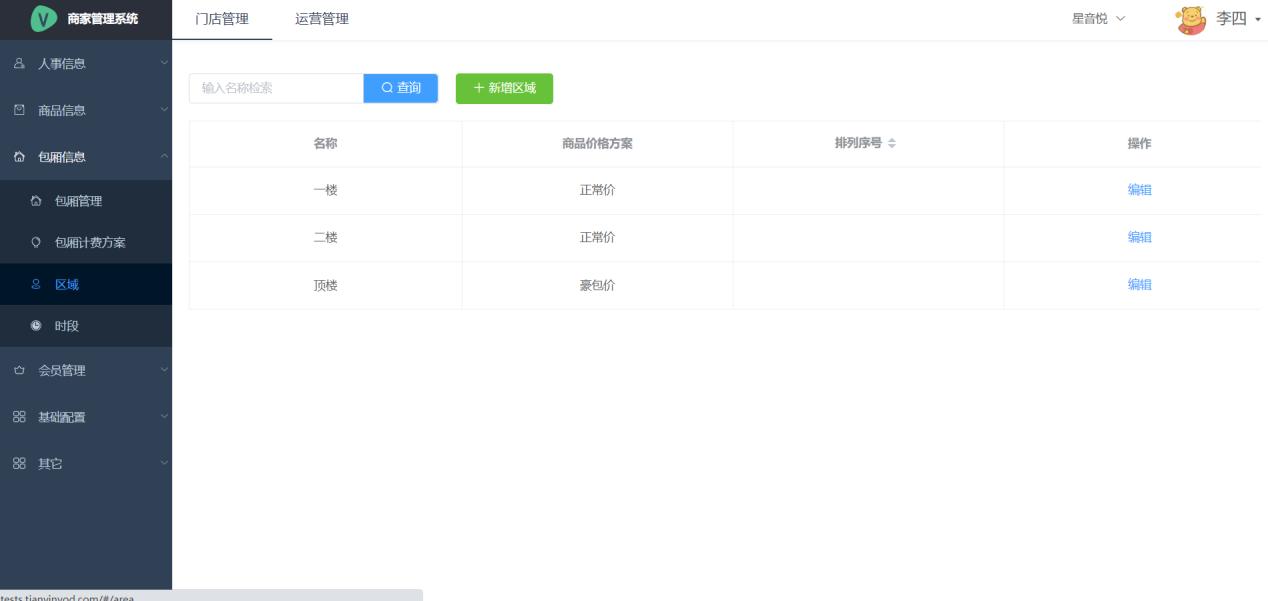Click the 基础配置 grid icon
Image resolution: width=1268 pixels, height=601 pixels.
[19, 417]
